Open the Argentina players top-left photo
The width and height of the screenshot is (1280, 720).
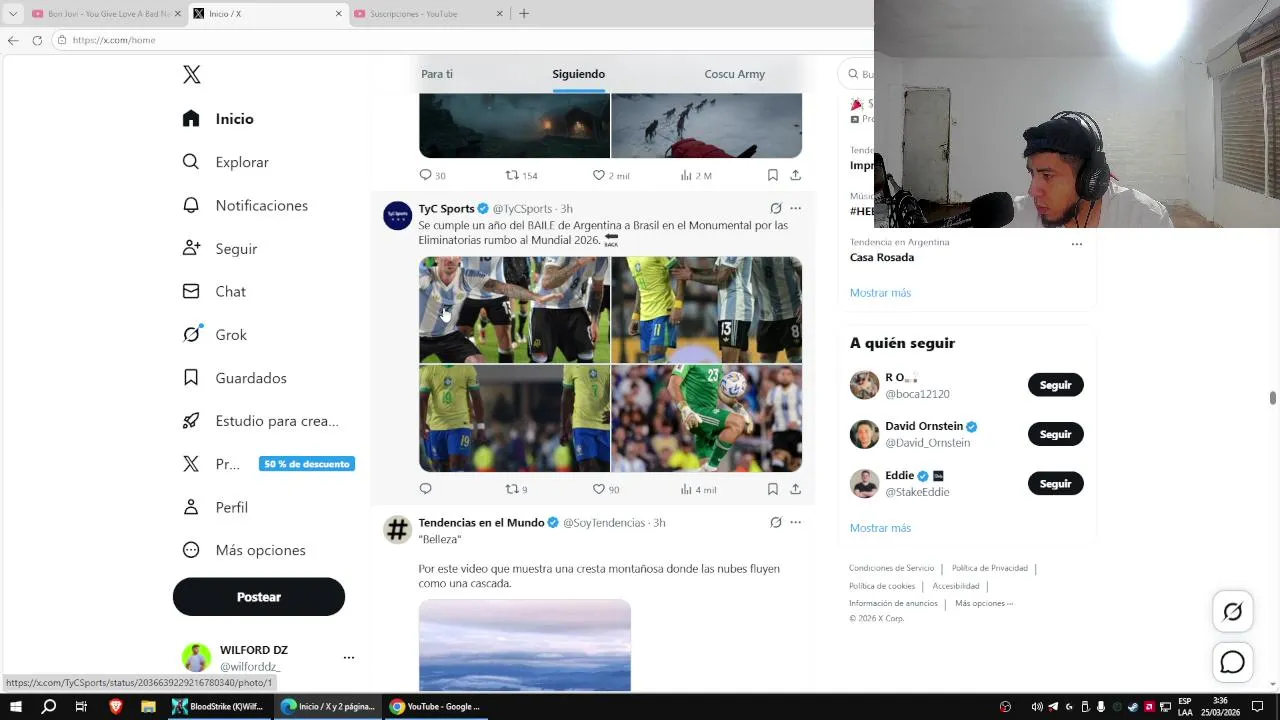click(514, 310)
